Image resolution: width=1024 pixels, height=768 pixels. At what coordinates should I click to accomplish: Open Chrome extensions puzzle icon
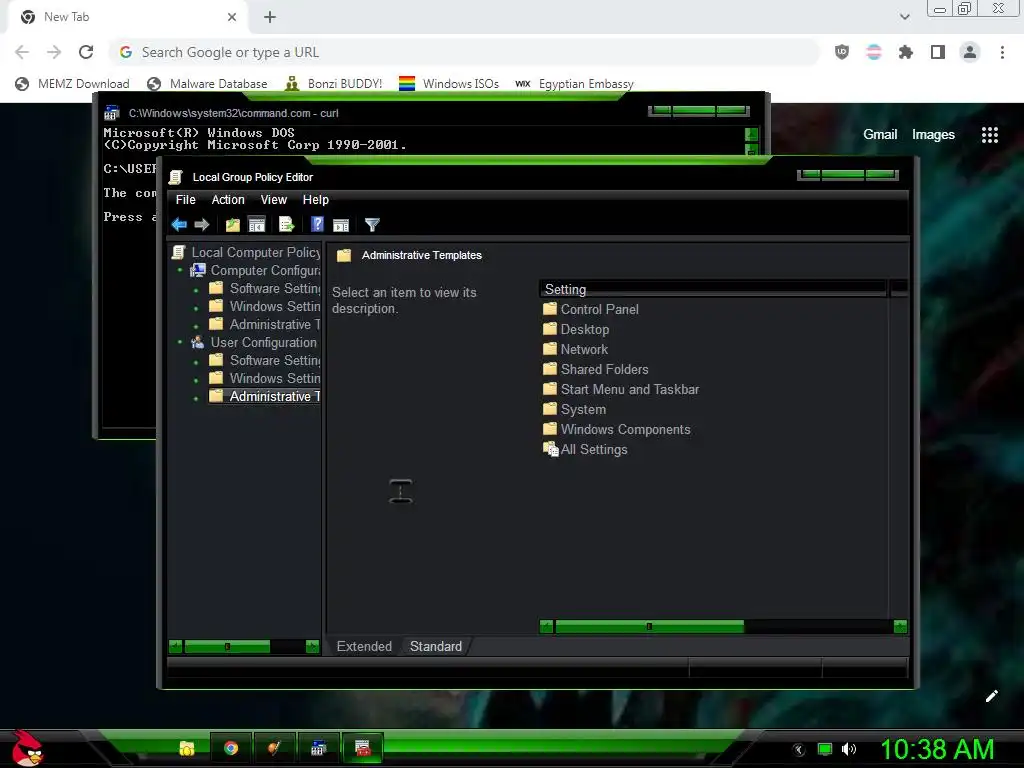coord(905,52)
